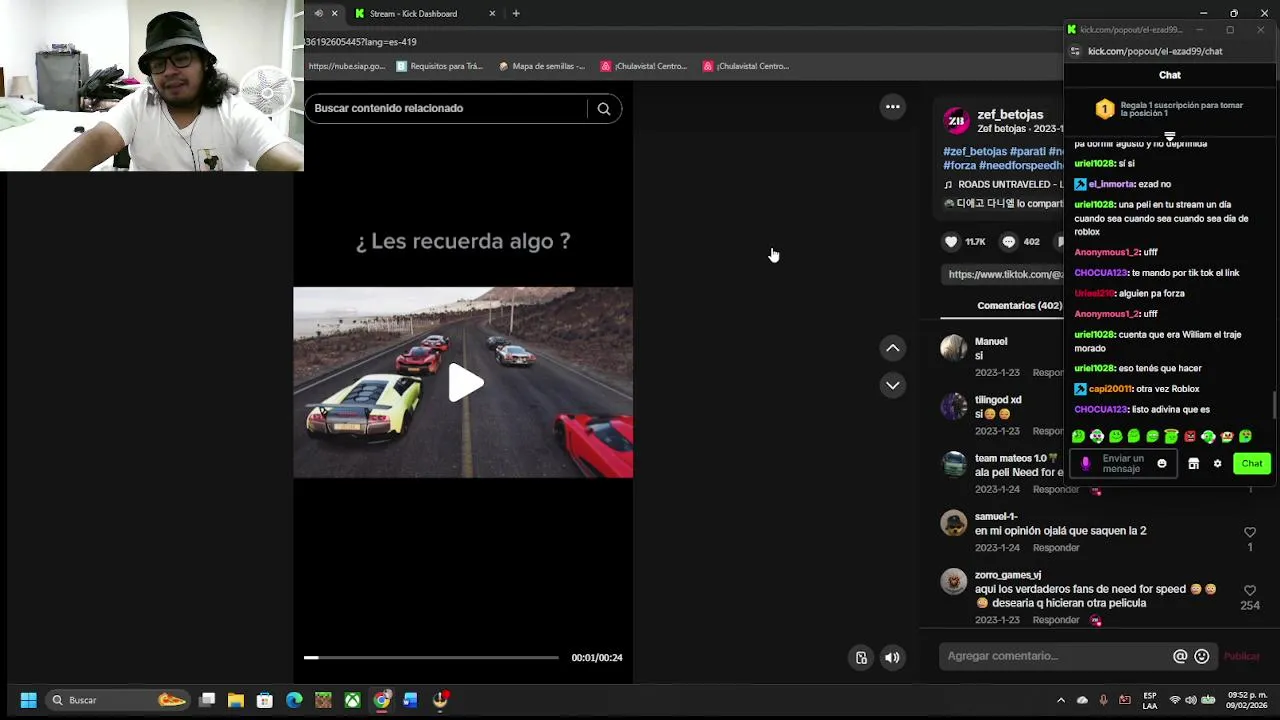Open the three-dots more options menu
The height and width of the screenshot is (720, 1280).
[893, 107]
